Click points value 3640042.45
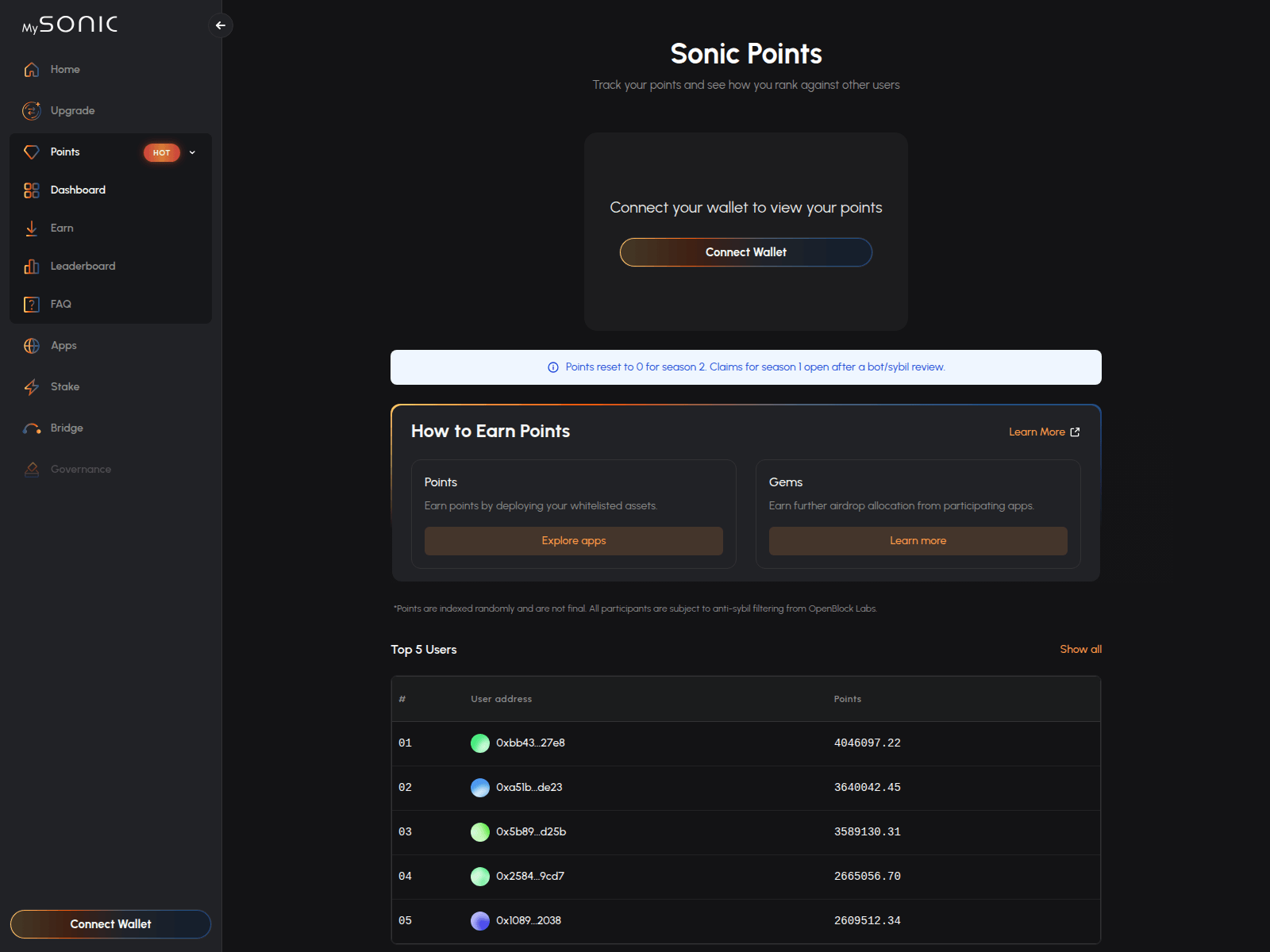 (x=868, y=788)
